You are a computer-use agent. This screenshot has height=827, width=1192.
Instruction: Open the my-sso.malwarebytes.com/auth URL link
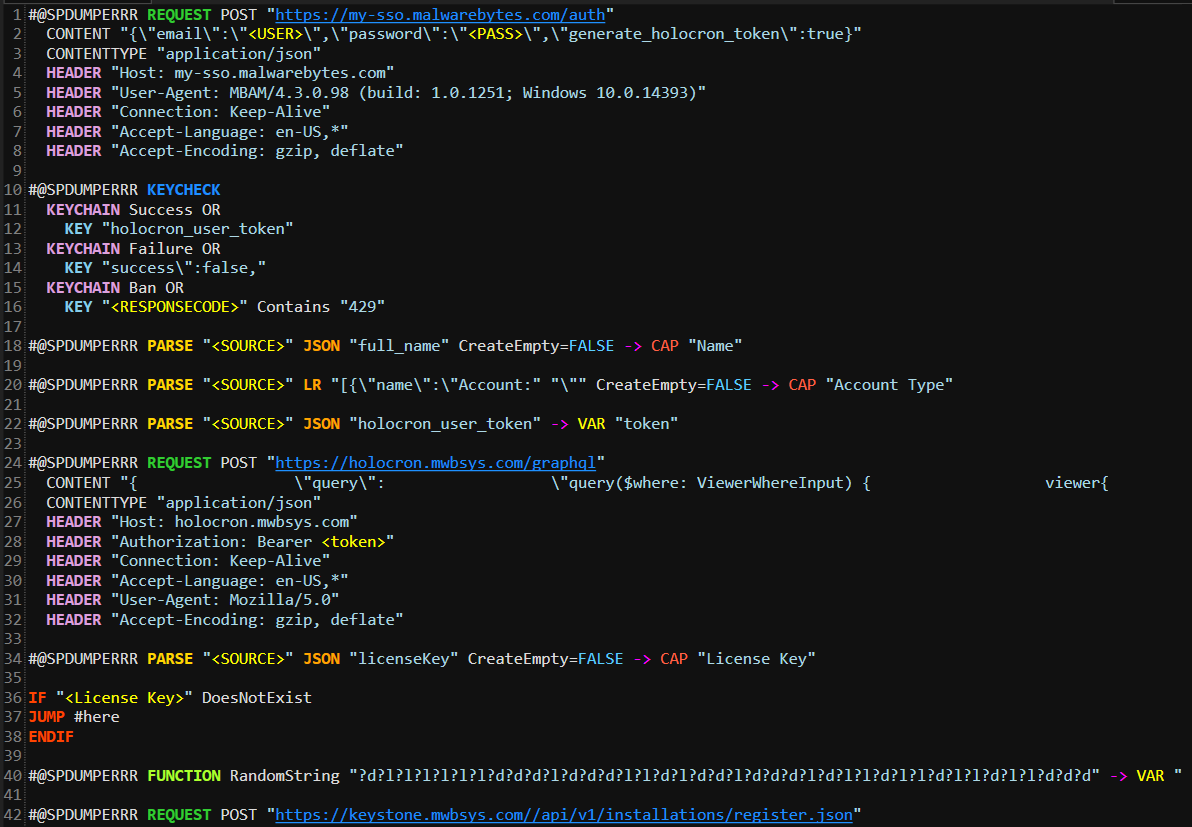pos(440,14)
